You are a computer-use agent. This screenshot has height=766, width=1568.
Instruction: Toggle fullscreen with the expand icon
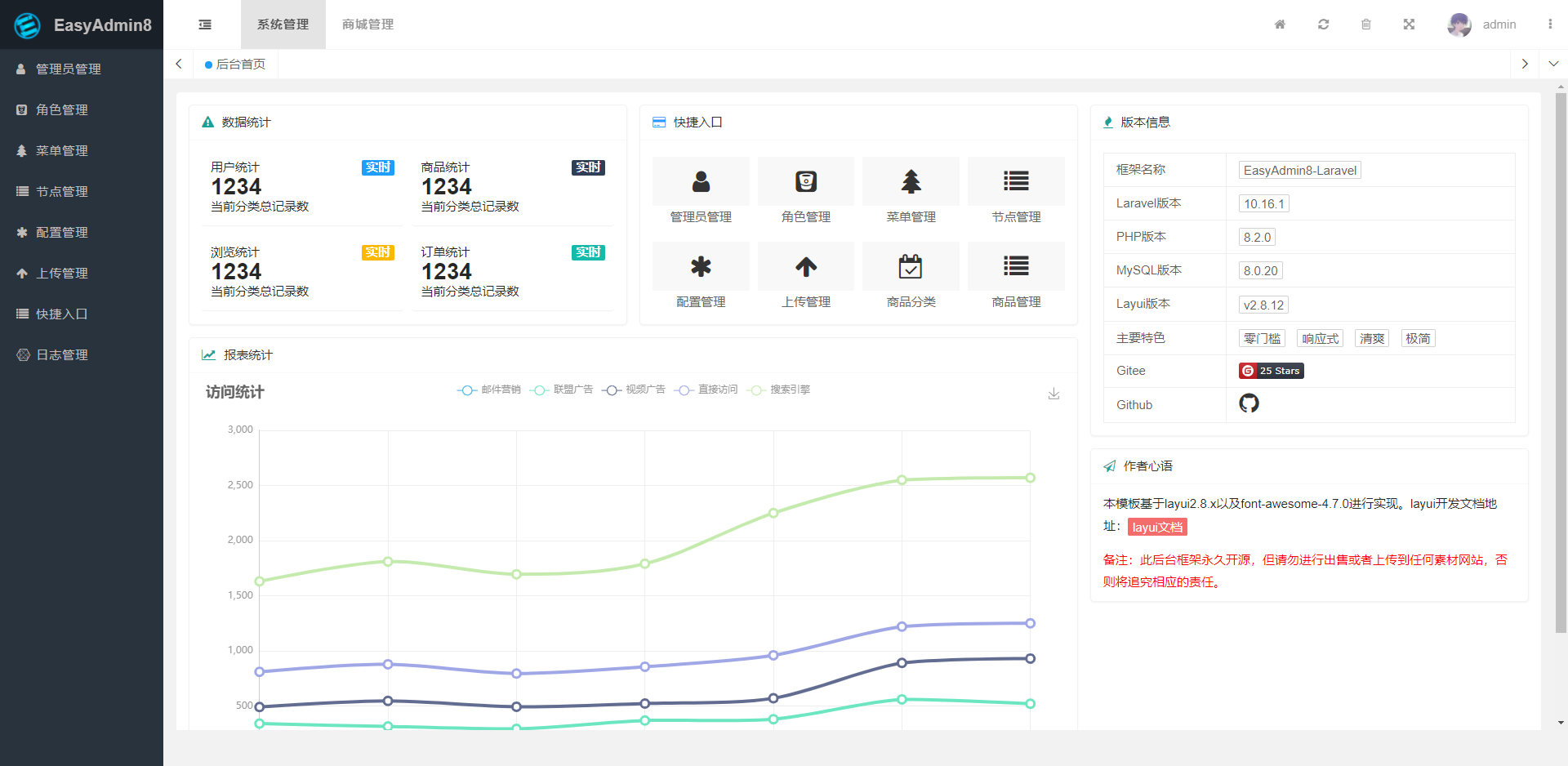[x=1409, y=24]
